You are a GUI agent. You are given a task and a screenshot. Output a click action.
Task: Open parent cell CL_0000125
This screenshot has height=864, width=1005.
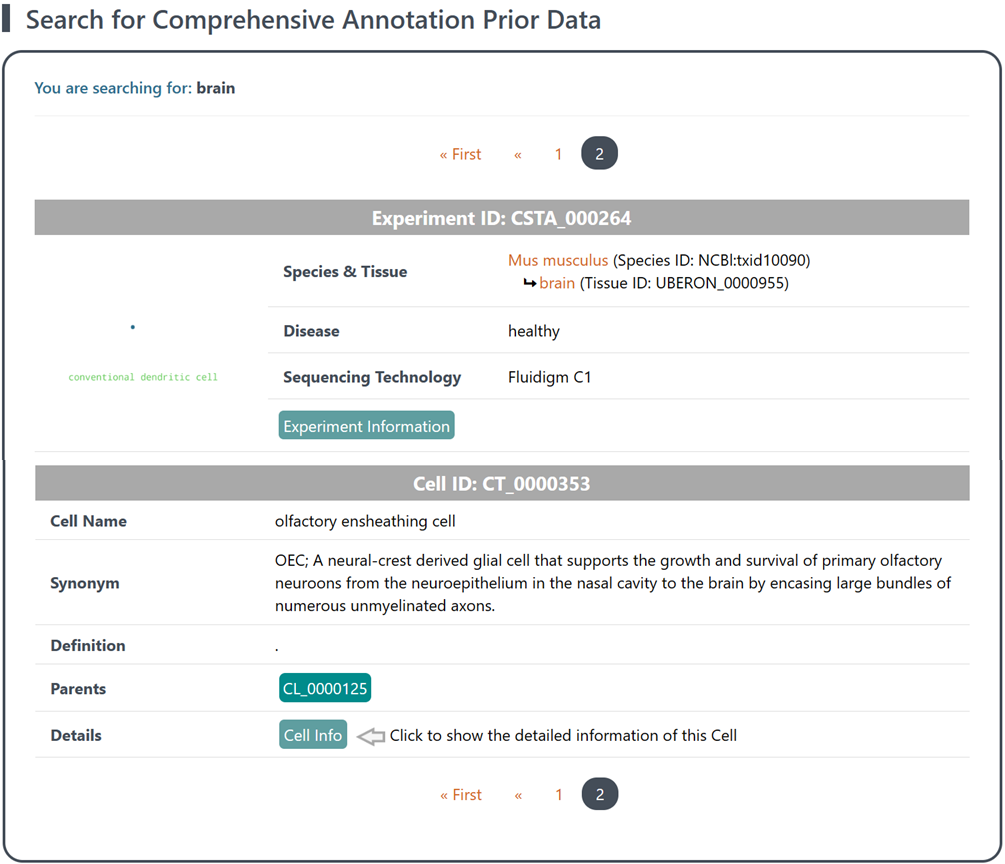pos(325,689)
